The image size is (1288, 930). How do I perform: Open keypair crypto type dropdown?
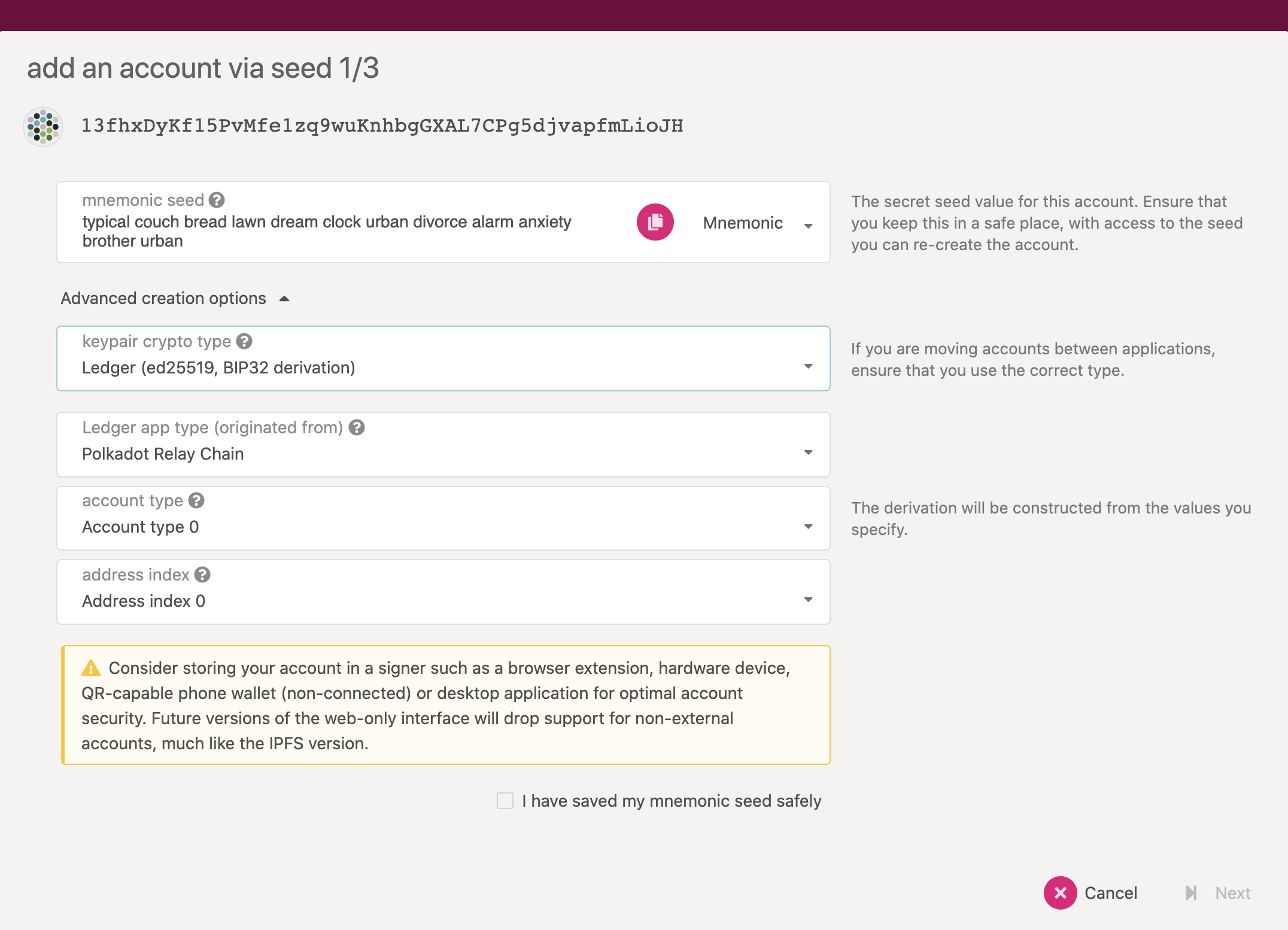coord(443,358)
